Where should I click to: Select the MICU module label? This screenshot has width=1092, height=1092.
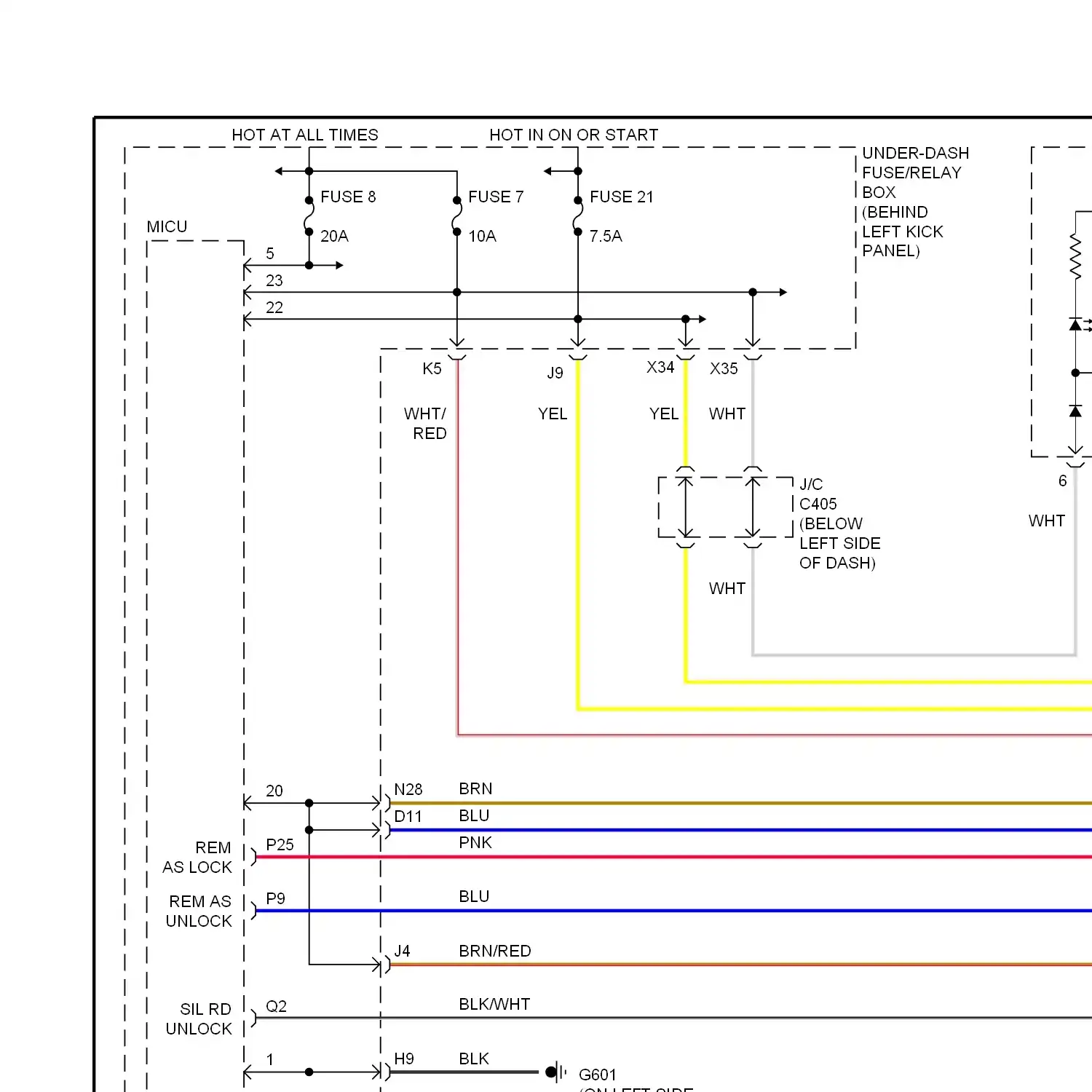click(167, 226)
